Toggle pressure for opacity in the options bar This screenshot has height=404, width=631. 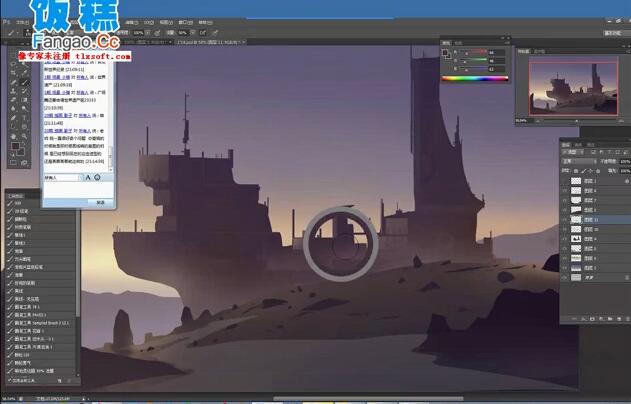(157, 33)
